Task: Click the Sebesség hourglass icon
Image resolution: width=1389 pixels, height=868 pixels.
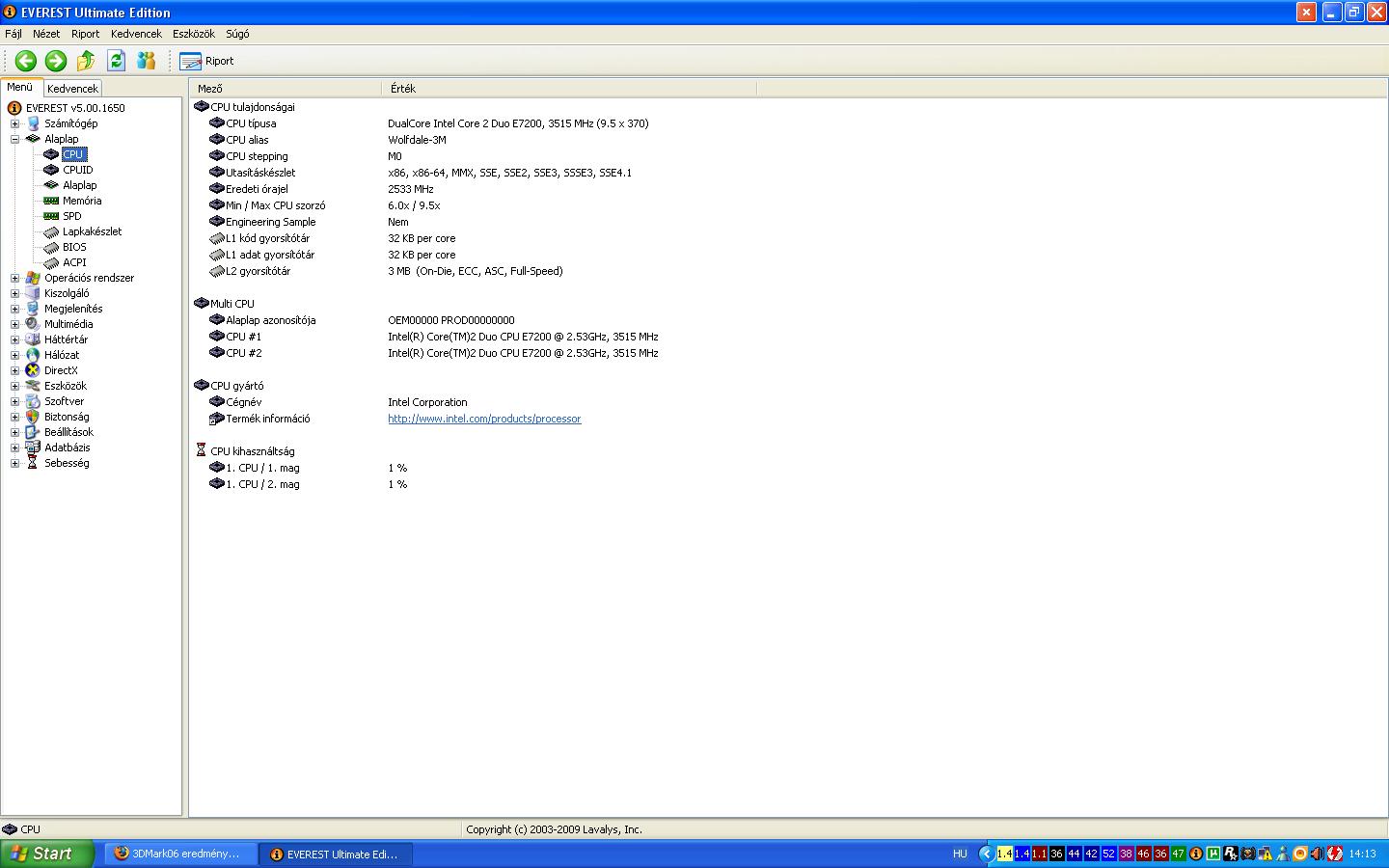Action: (x=33, y=463)
